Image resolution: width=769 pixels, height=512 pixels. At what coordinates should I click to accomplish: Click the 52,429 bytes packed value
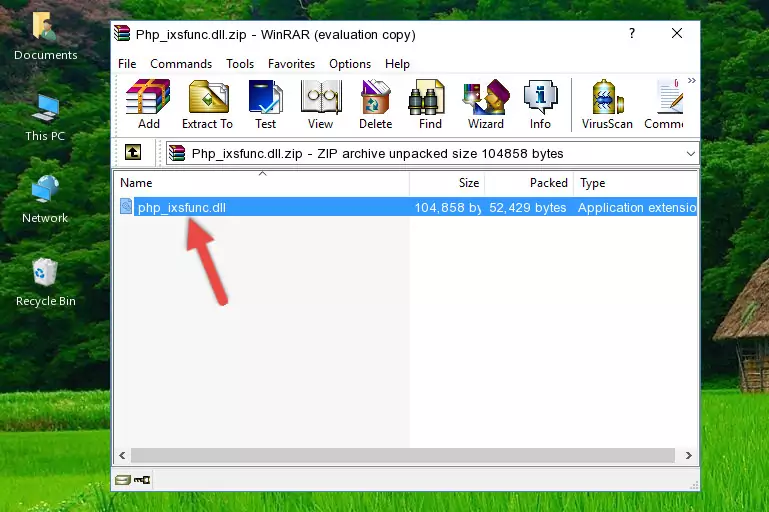(x=528, y=207)
